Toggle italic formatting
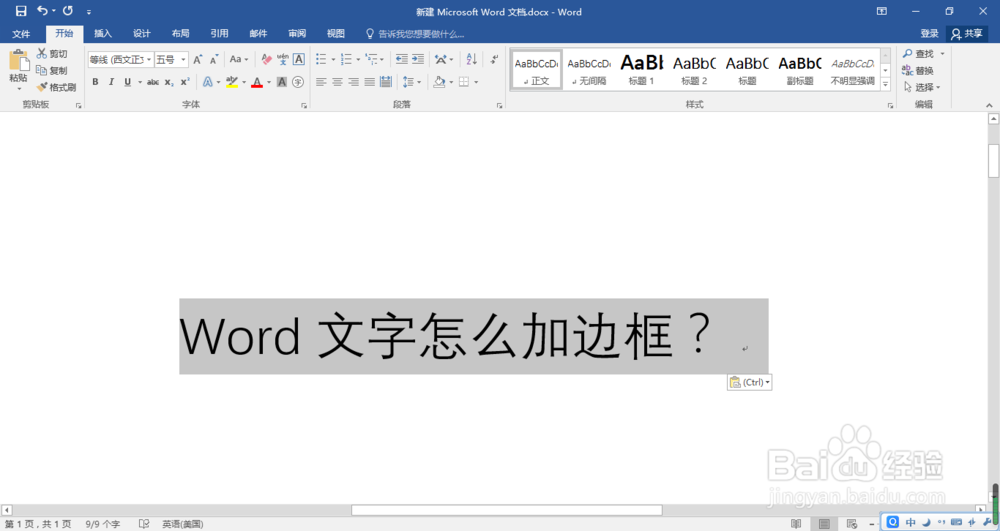 [x=111, y=82]
